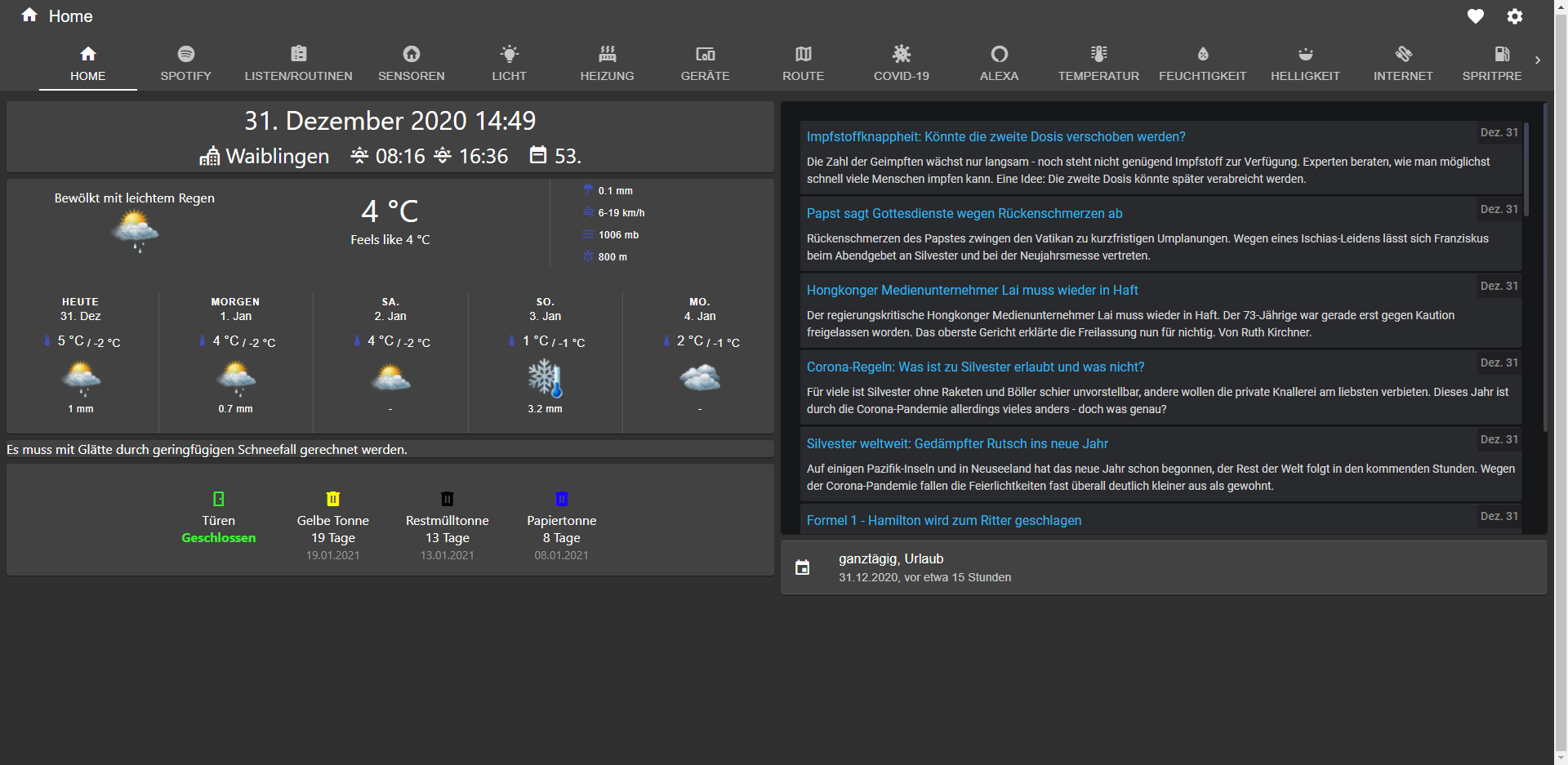Open the TEMPERATUR tab
1568x765 pixels.
pos(1098,64)
